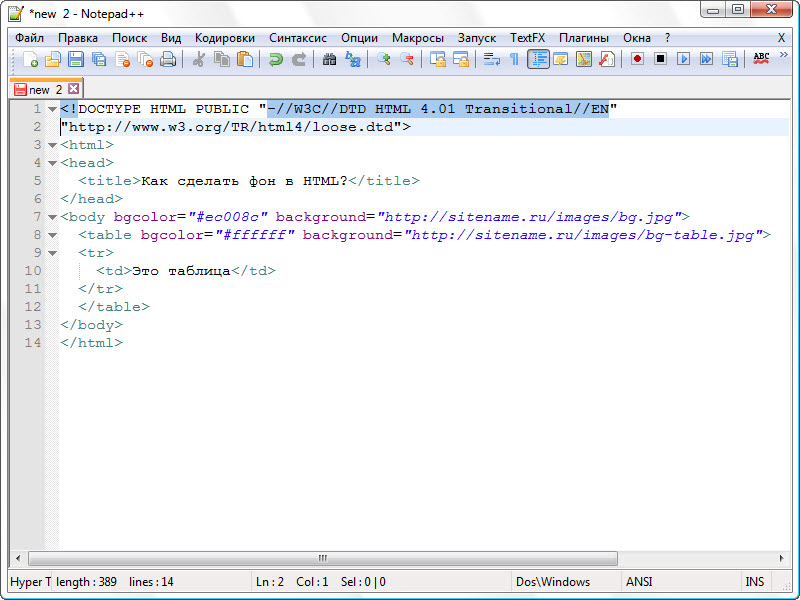
Task: Open the Плагины menu
Action: [583, 37]
